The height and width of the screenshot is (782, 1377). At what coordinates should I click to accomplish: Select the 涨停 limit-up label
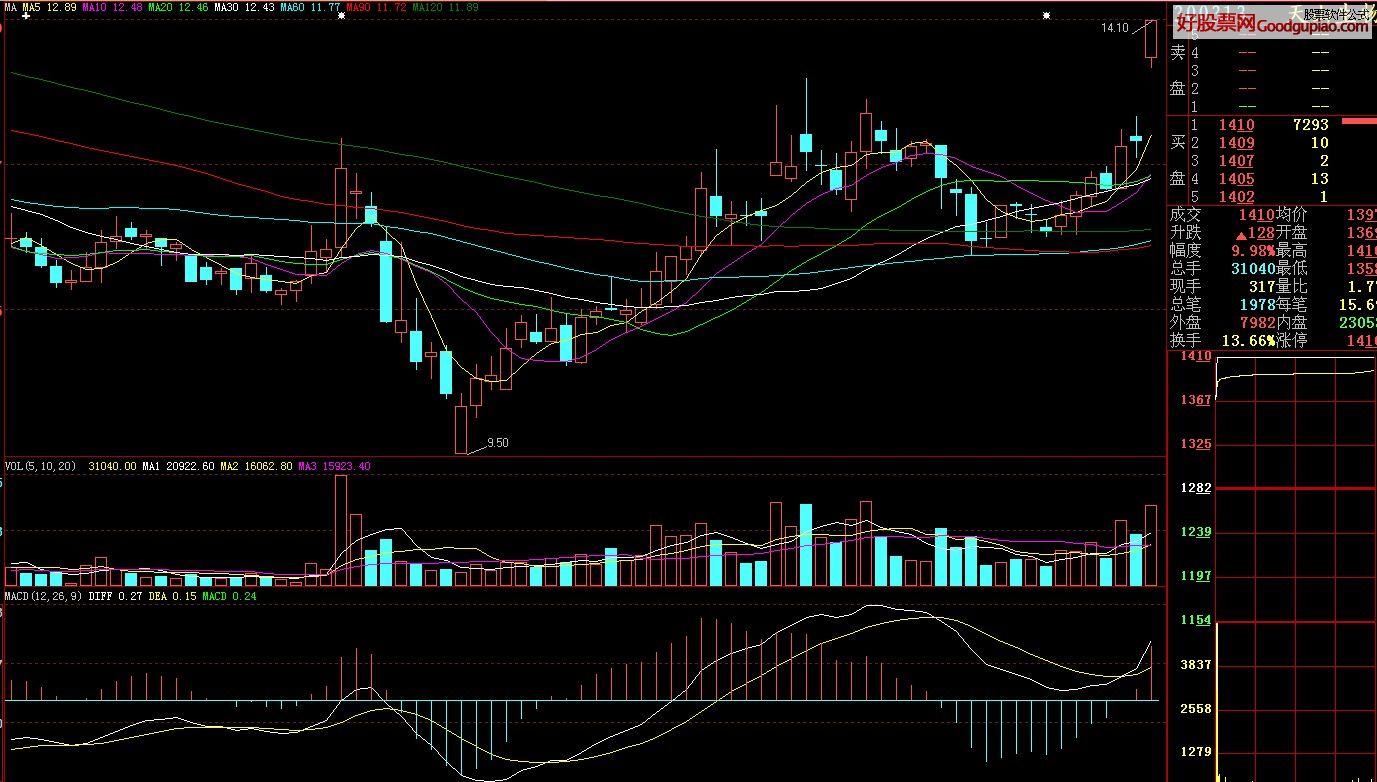click(x=1292, y=340)
